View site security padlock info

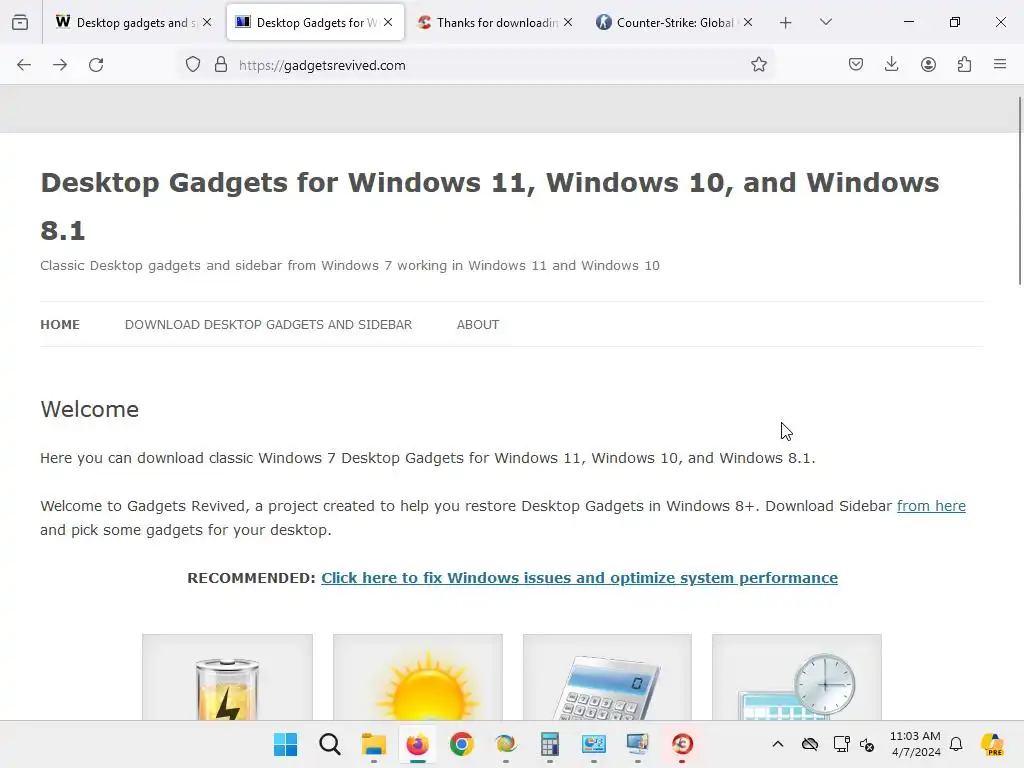(x=221, y=65)
